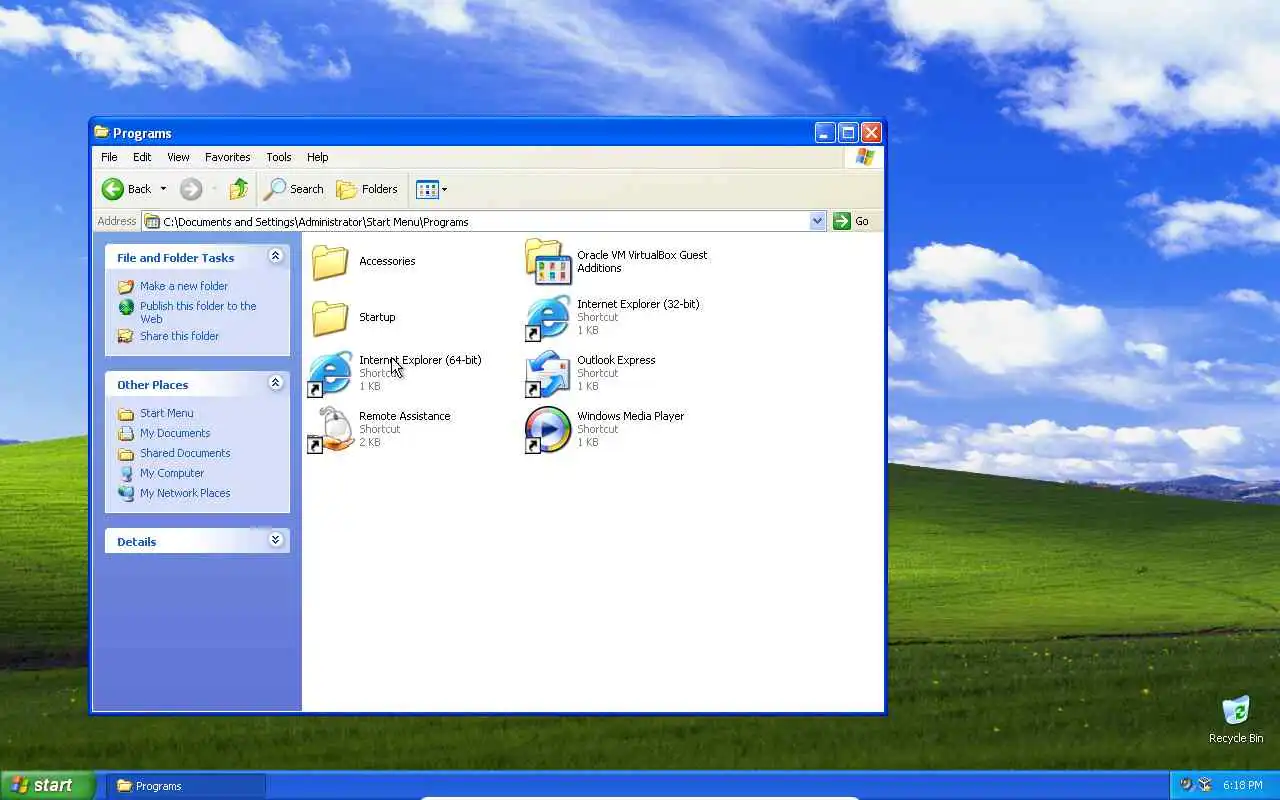This screenshot has width=1280, height=800.
Task: Go to My Network Places link
Action: pos(185,493)
